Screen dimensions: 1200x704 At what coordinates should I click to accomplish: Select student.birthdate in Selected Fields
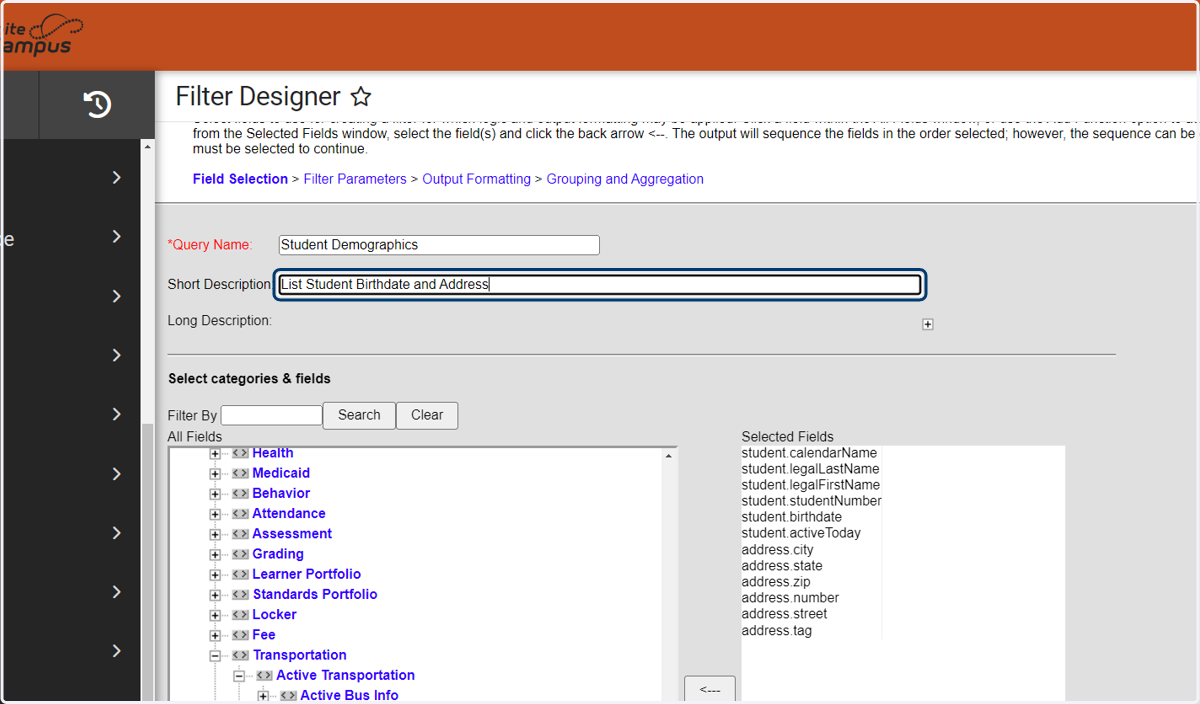[x=791, y=517]
